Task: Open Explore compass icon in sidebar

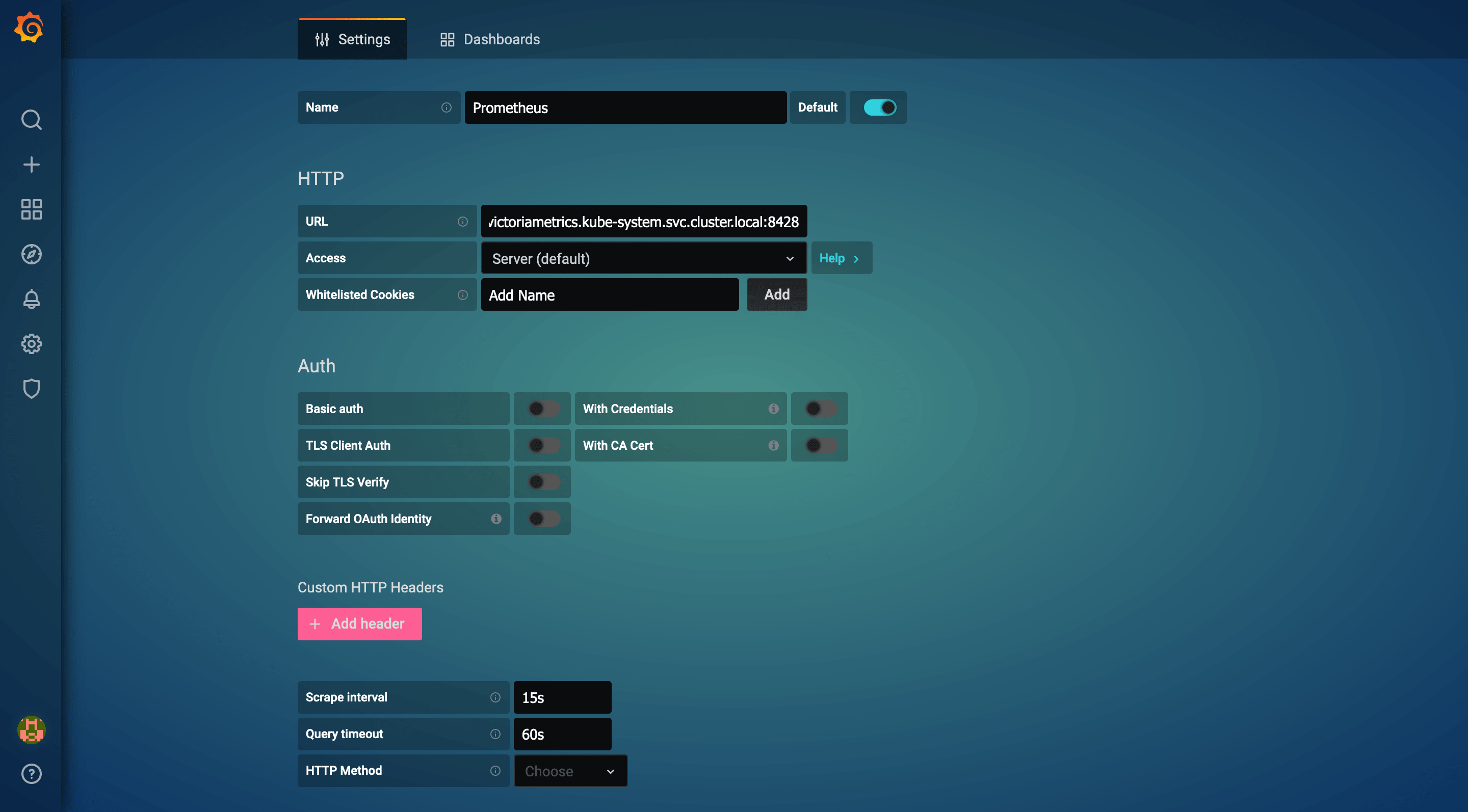Action: [31, 254]
